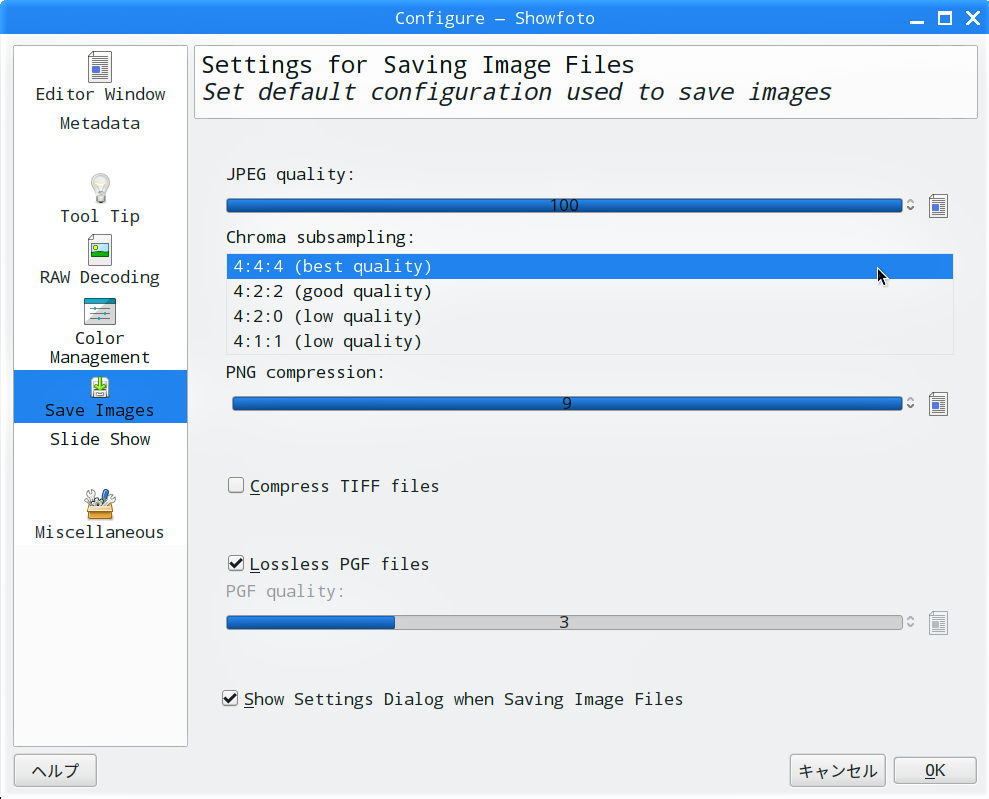Switch to the Metadata page

pos(100,123)
